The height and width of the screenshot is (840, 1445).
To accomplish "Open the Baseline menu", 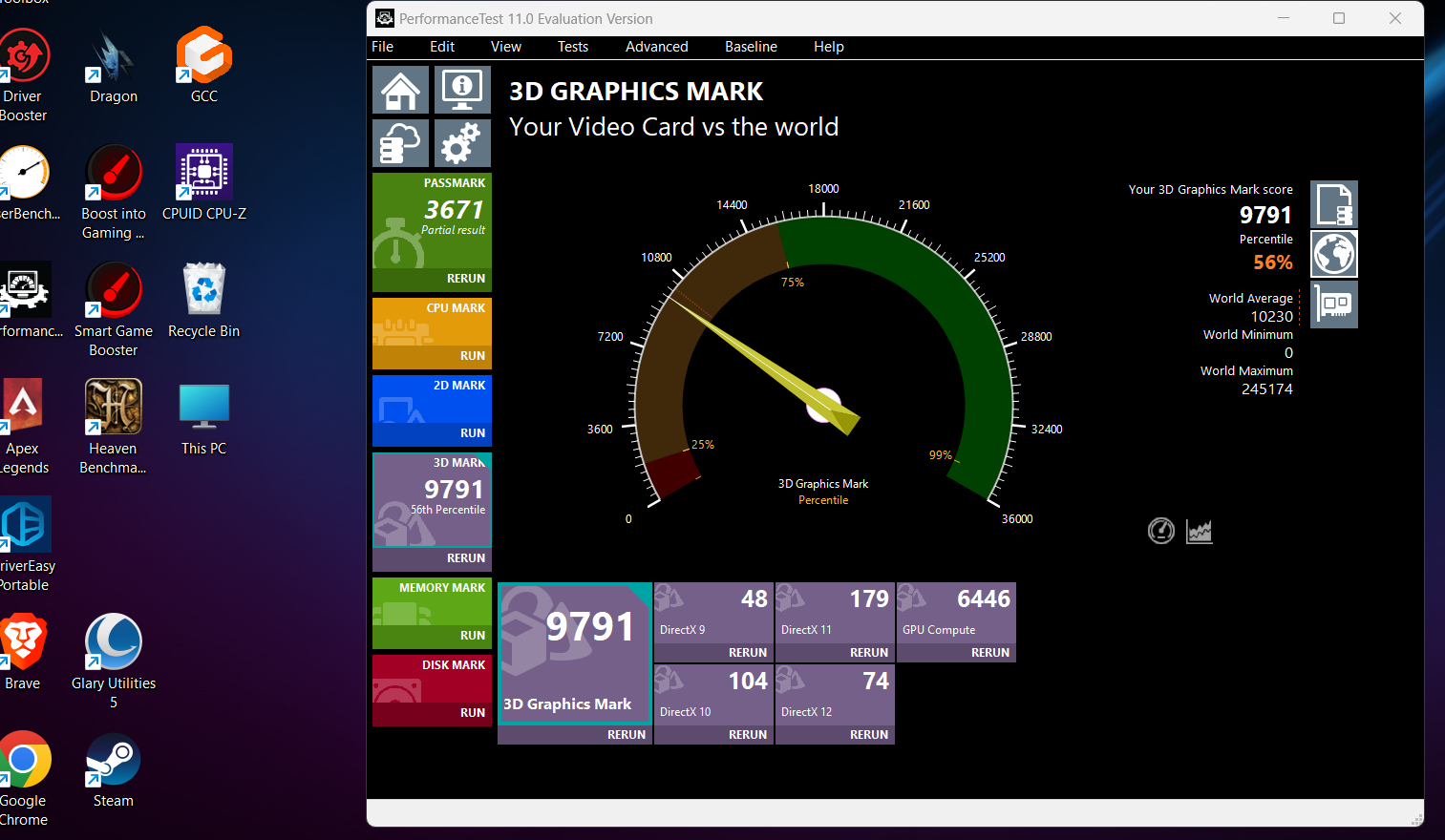I will pos(752,47).
